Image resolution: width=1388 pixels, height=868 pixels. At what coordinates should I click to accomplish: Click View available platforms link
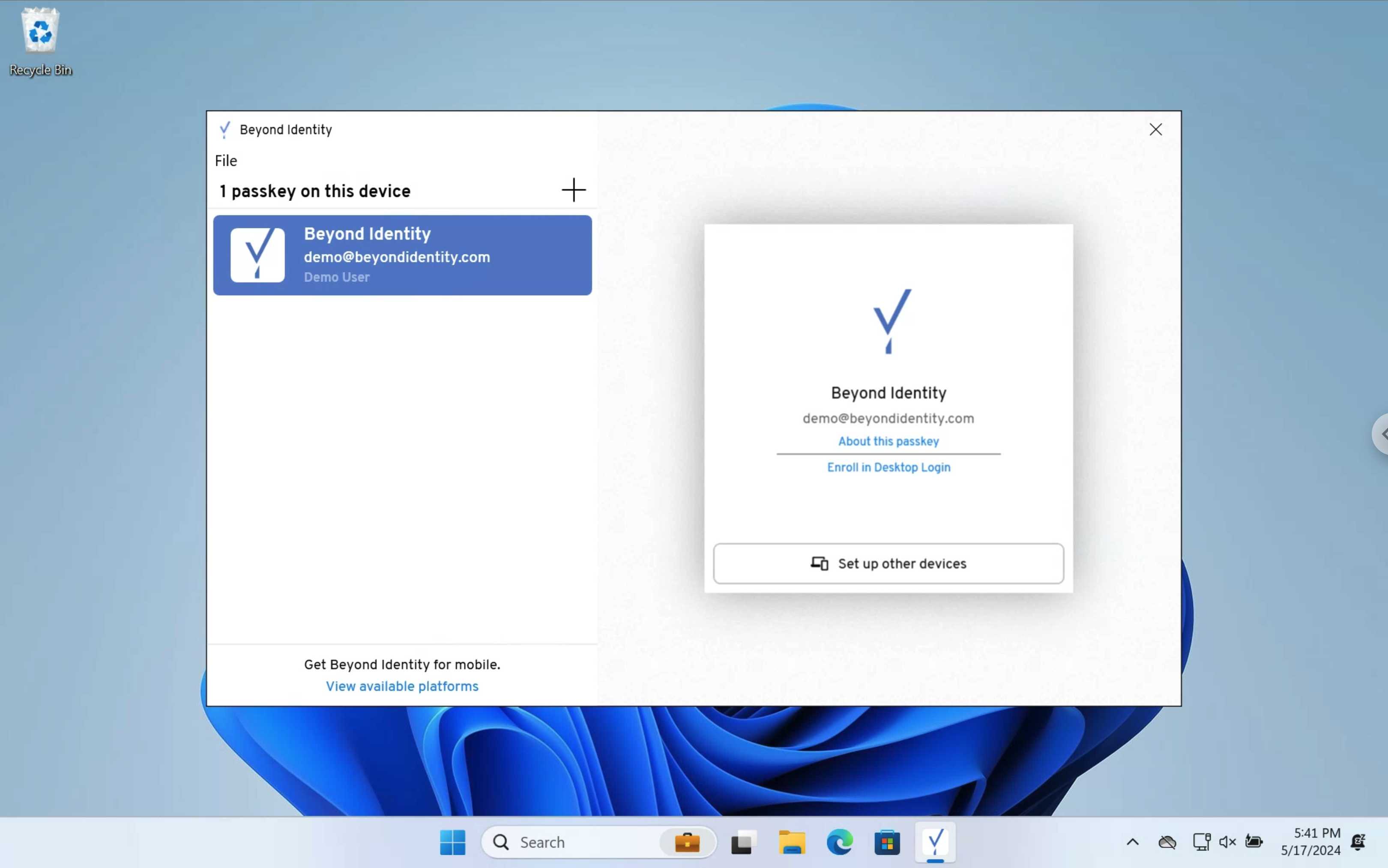(x=402, y=686)
